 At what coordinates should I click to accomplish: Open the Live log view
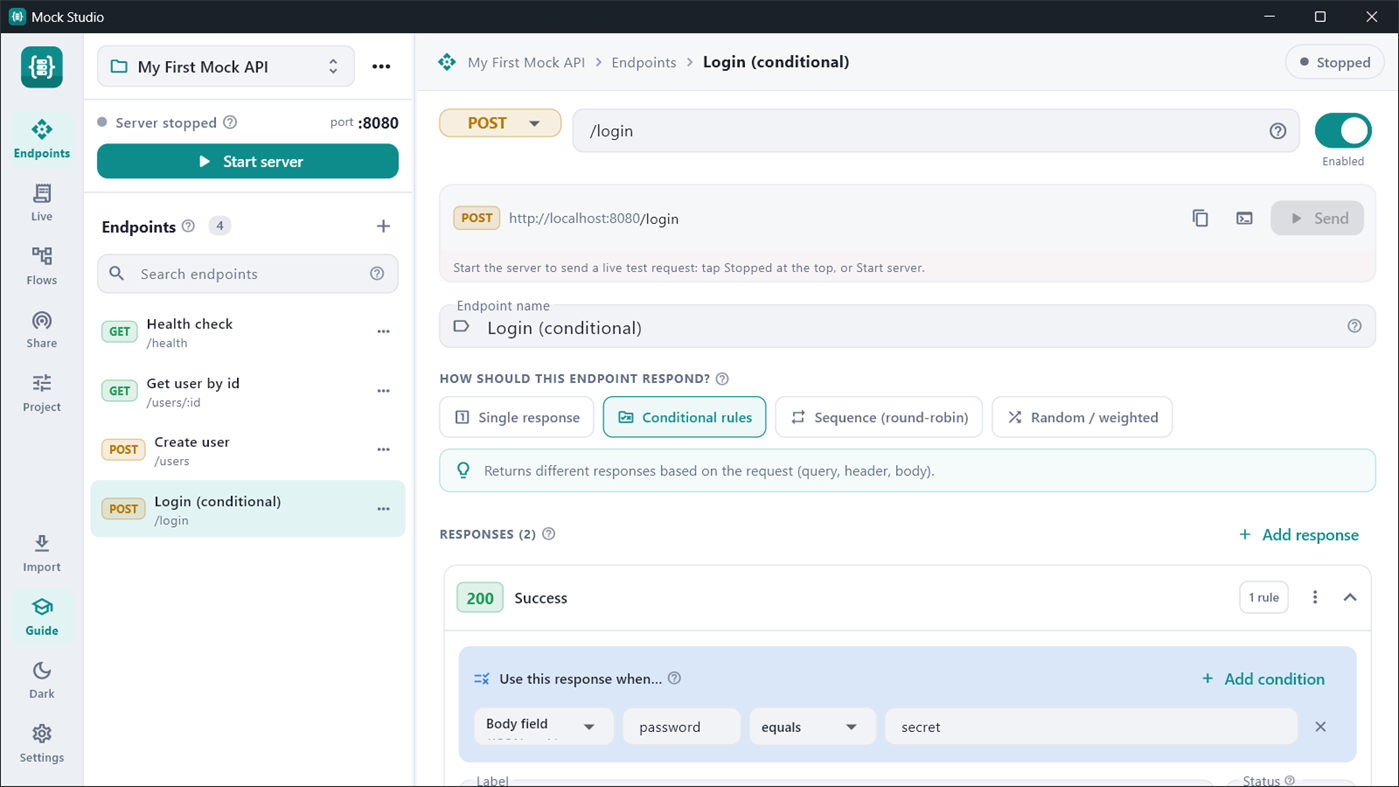coord(42,202)
